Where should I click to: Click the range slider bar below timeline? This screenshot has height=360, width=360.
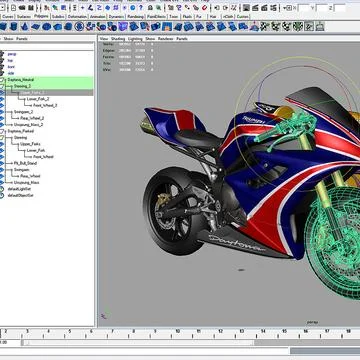[138, 342]
